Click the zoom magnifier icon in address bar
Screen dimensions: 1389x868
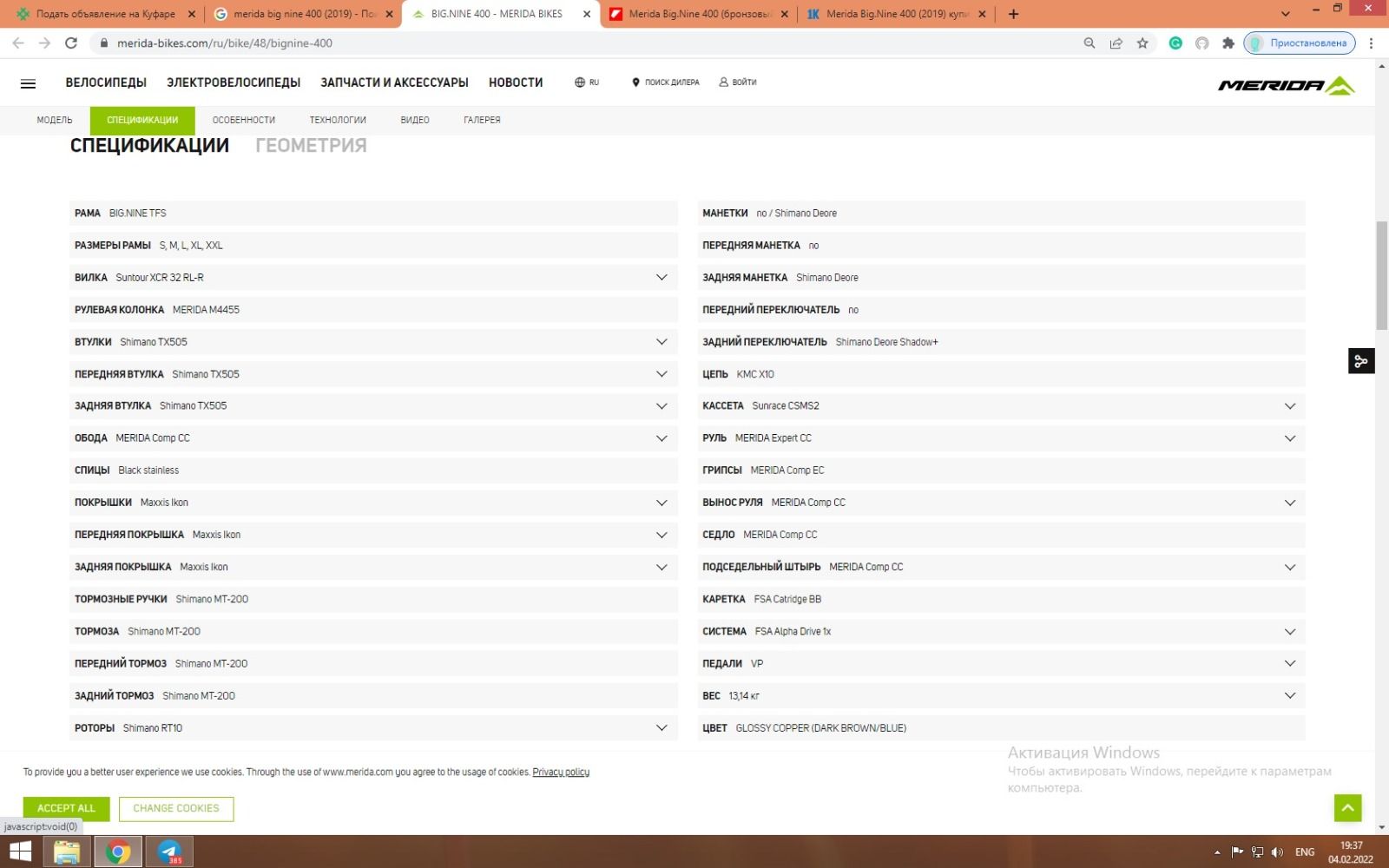click(x=1089, y=43)
